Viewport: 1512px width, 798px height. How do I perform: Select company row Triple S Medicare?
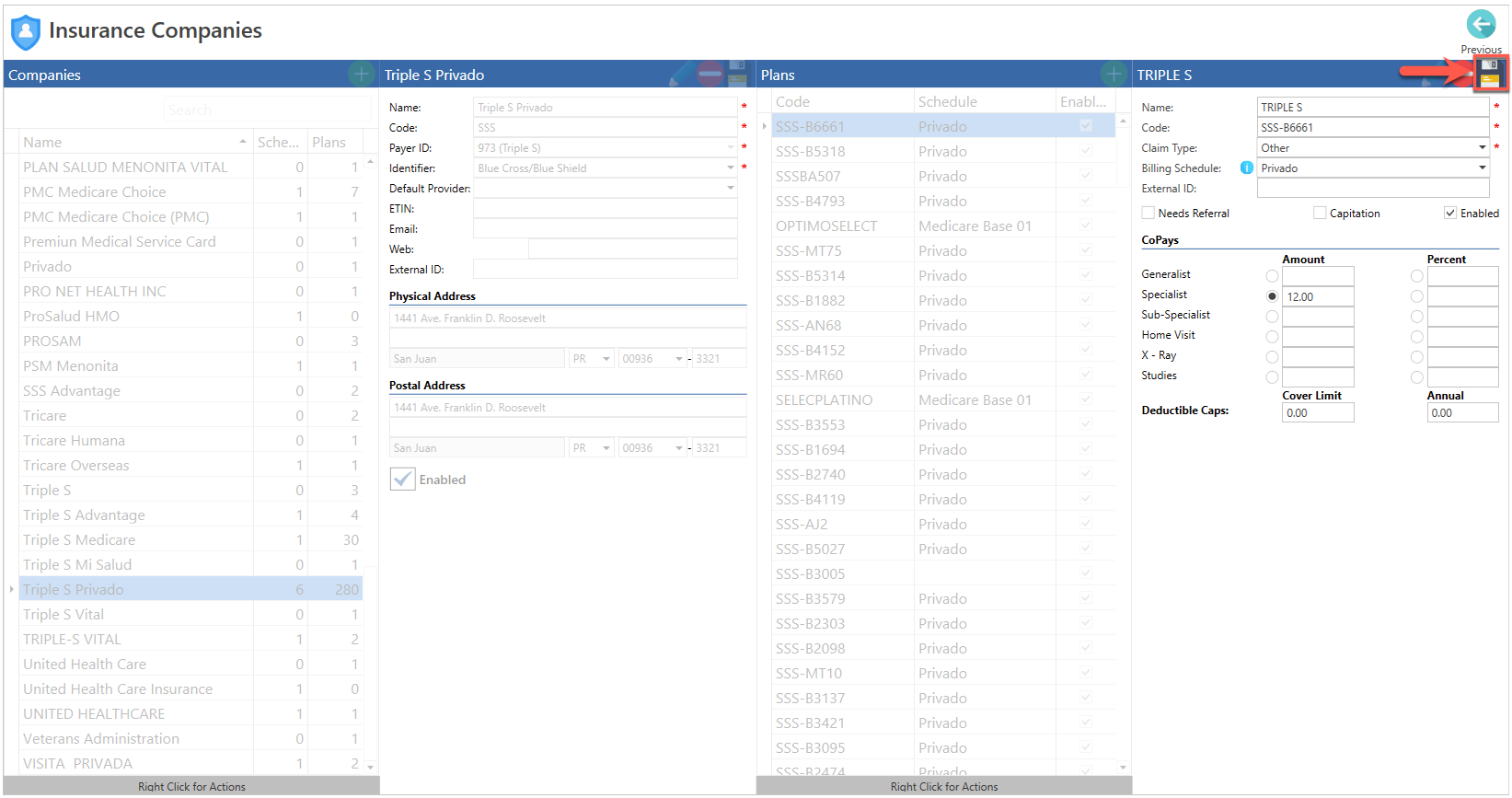click(190, 539)
